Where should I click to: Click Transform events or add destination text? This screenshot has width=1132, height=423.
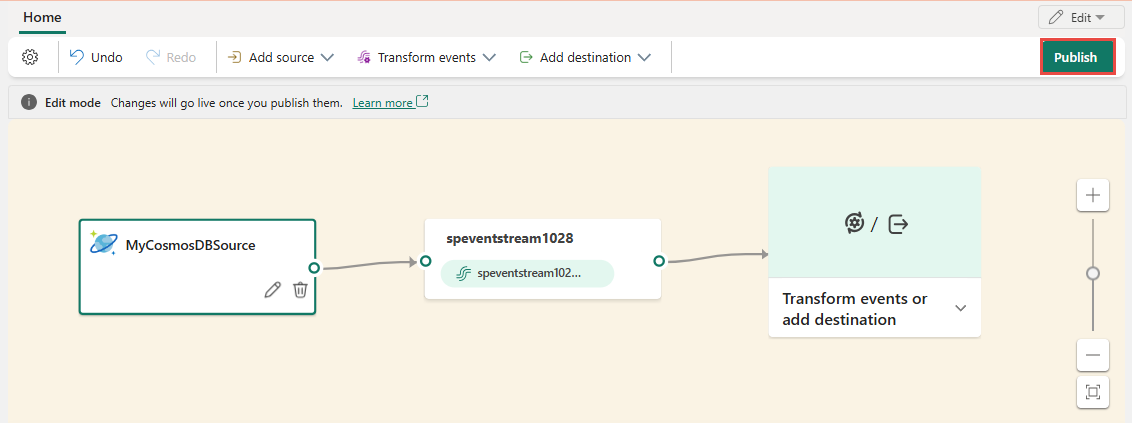(855, 309)
